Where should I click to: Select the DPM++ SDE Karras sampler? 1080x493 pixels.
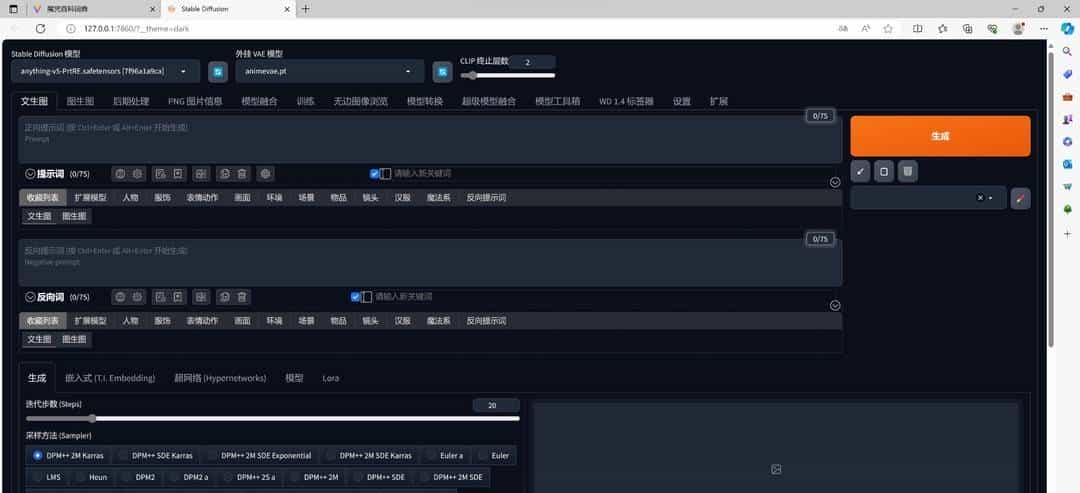[x=156, y=455]
